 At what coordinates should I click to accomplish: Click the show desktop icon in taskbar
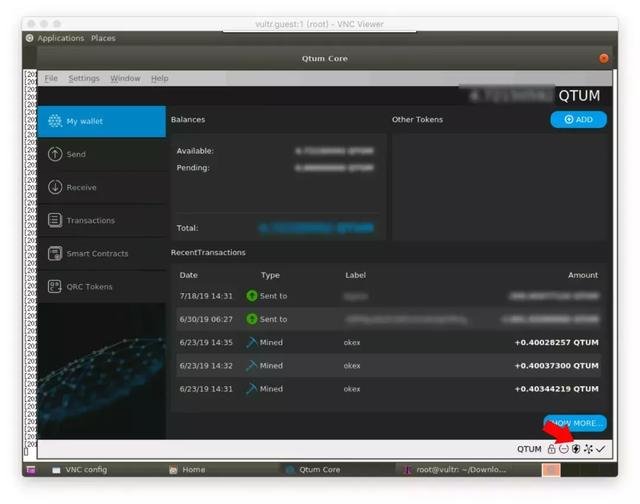[x=31, y=470]
